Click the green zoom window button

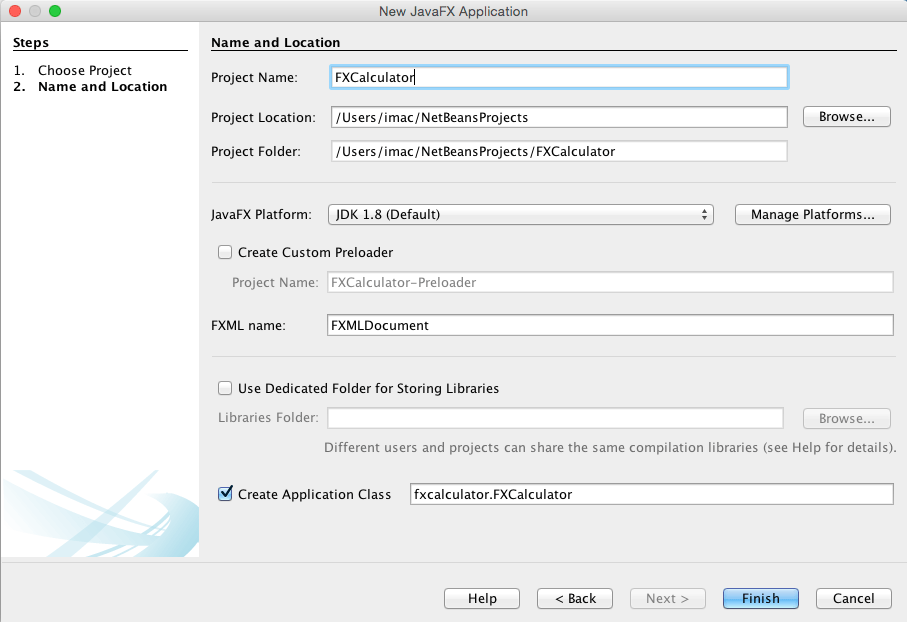pyautogui.click(x=54, y=11)
